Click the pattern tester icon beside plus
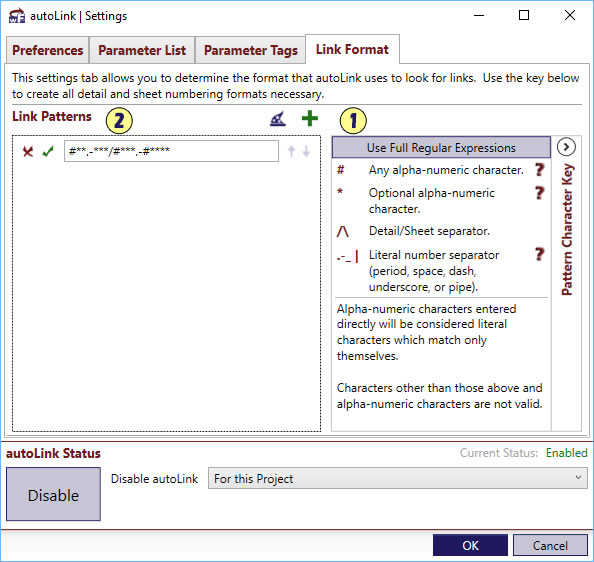The height and width of the screenshot is (562, 594). [278, 119]
